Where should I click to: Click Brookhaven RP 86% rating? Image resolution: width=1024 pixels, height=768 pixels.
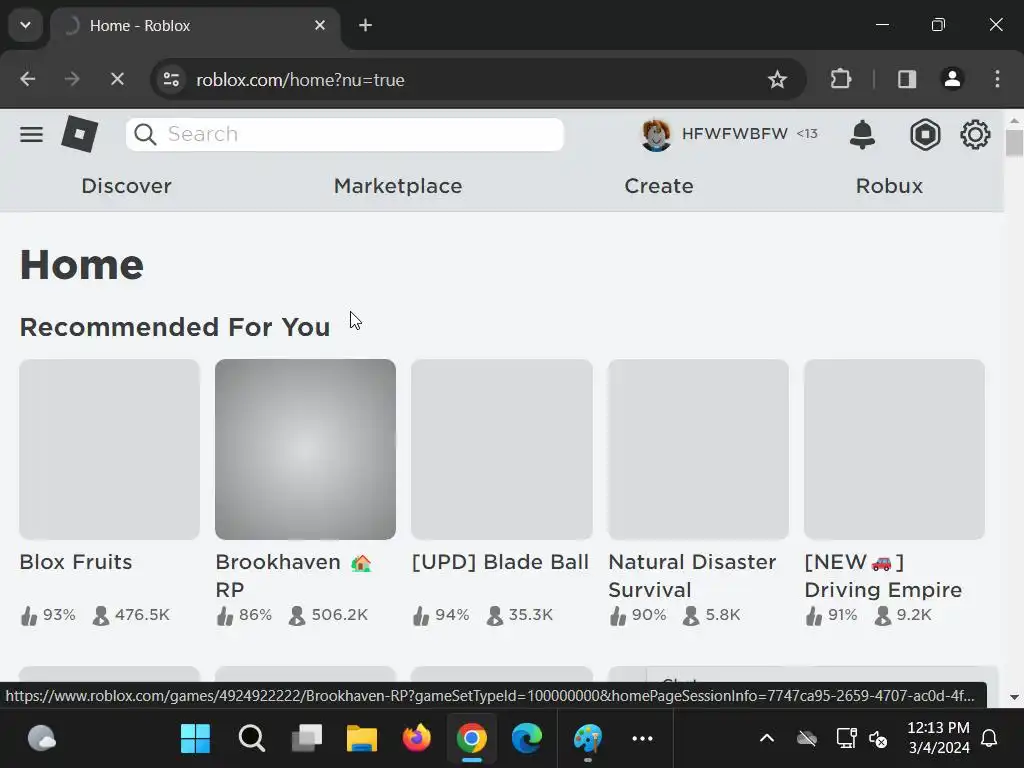click(245, 615)
